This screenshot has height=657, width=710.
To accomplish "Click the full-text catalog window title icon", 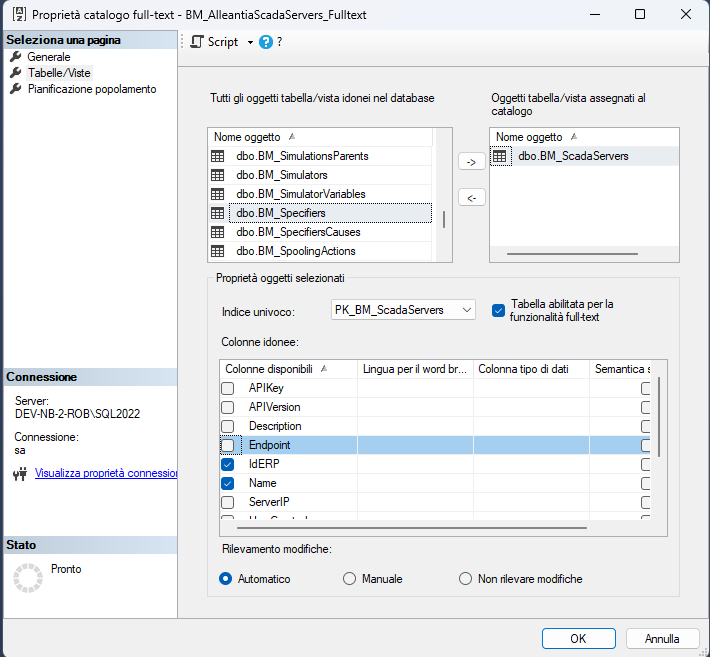I will pos(19,14).
